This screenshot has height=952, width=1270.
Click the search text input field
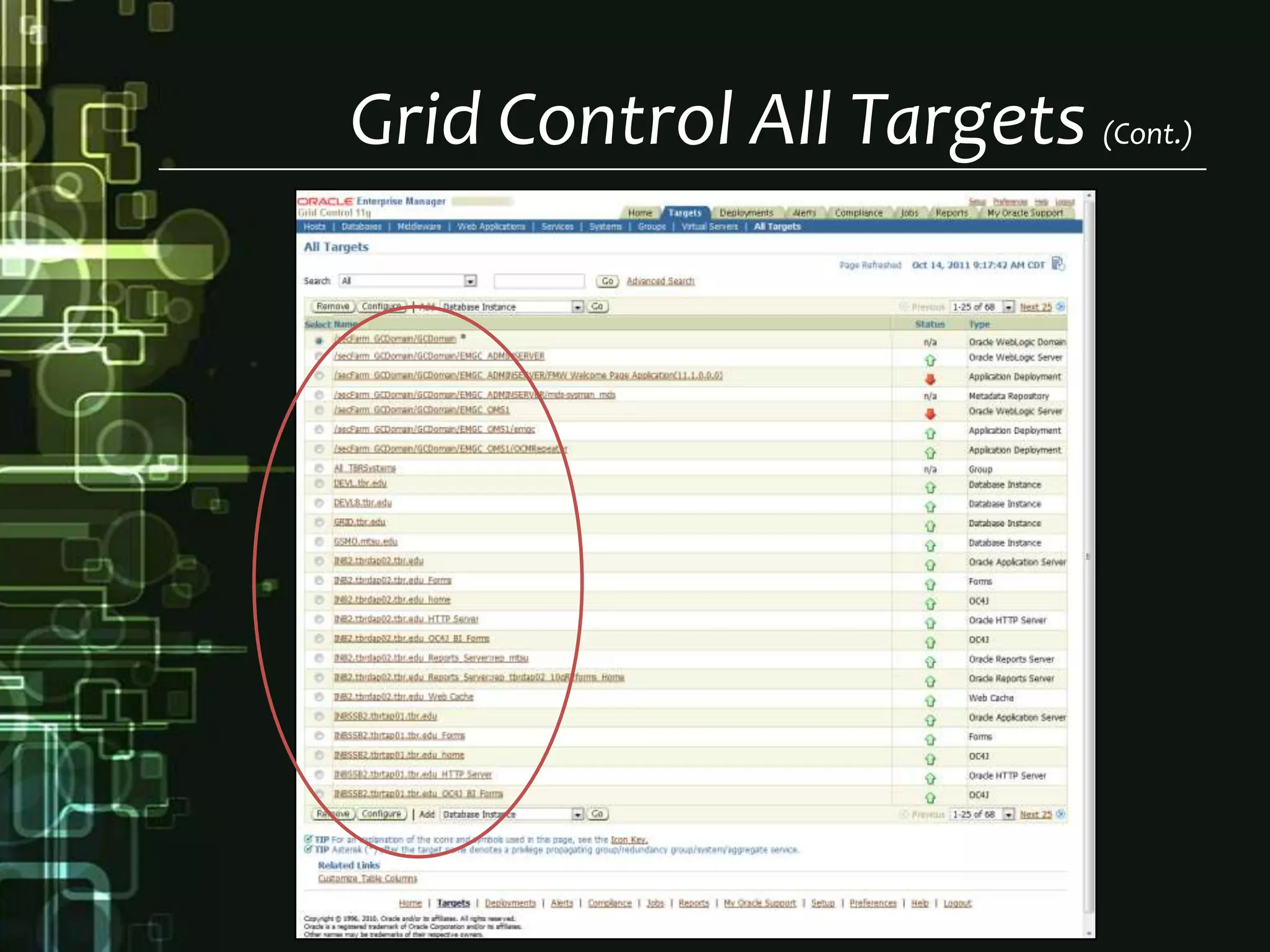click(539, 281)
